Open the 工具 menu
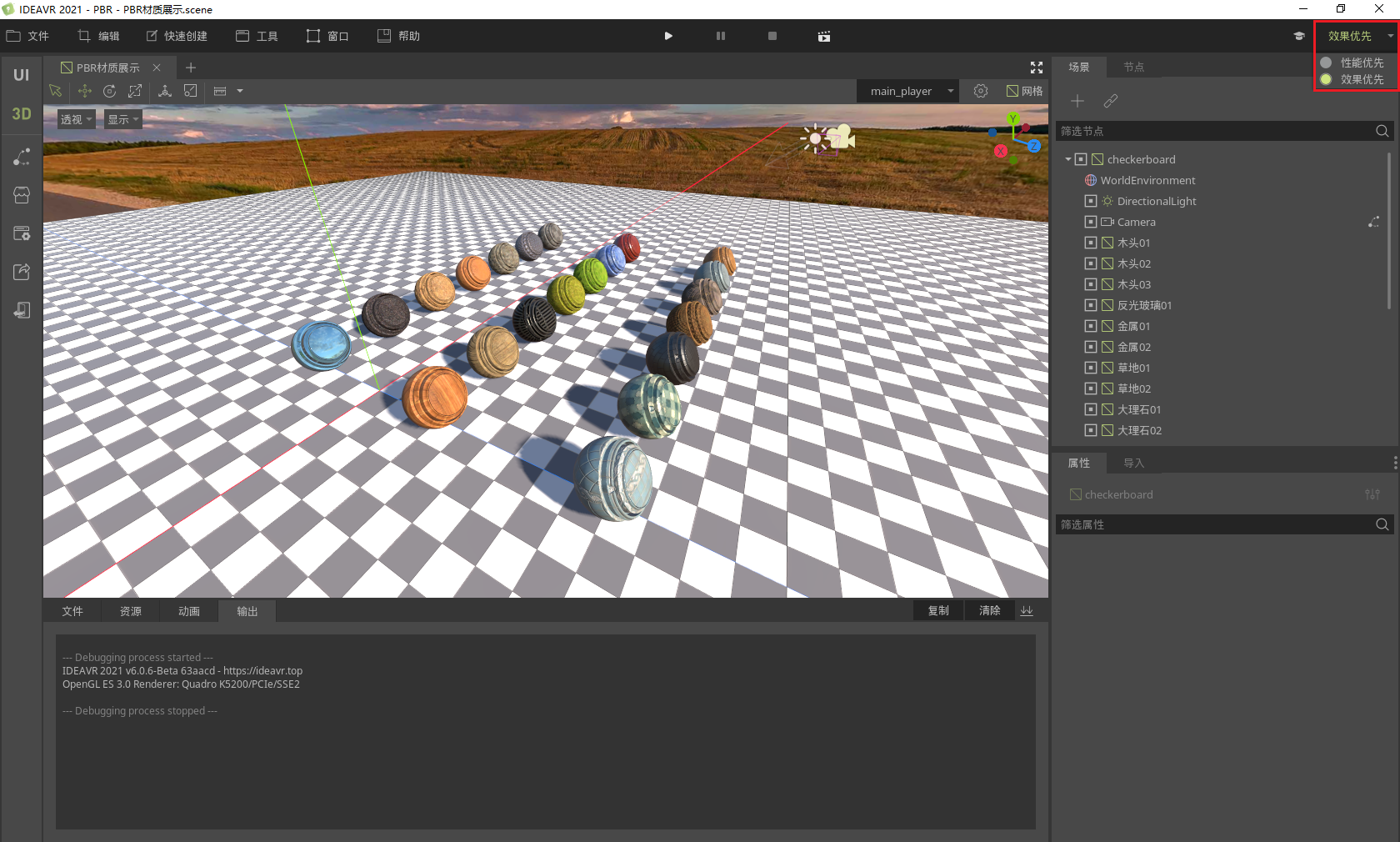The width and height of the screenshot is (1400, 842). click(257, 36)
